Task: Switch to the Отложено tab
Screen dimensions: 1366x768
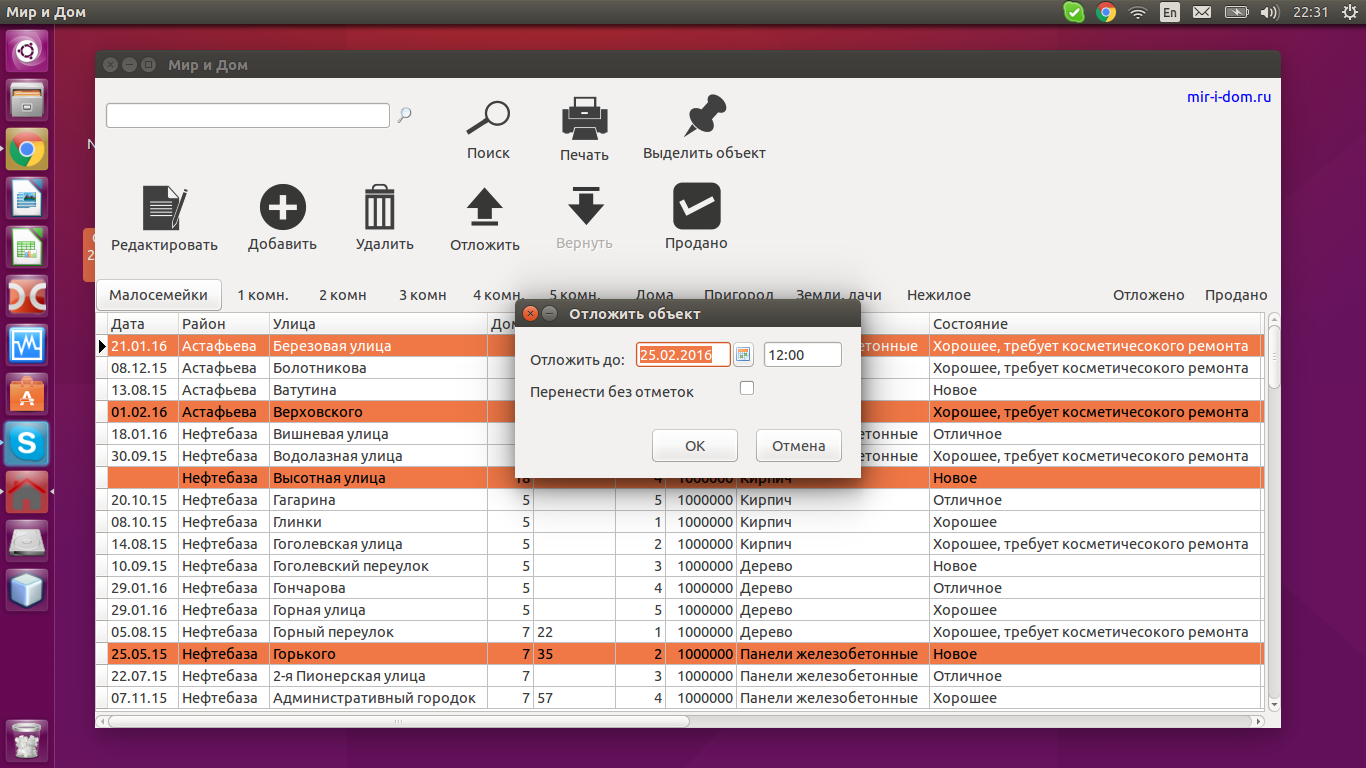Action: pos(1149,295)
